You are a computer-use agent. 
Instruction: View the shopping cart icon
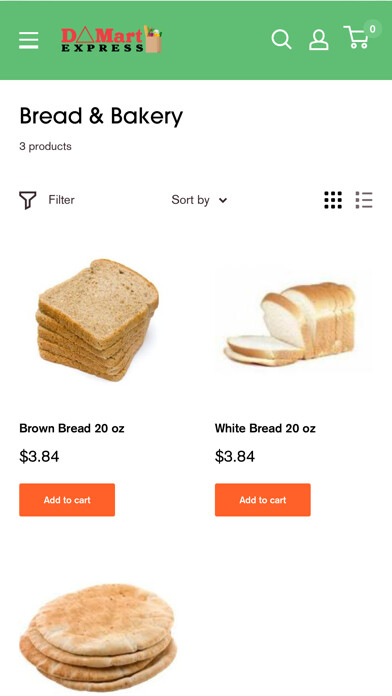tap(356, 37)
